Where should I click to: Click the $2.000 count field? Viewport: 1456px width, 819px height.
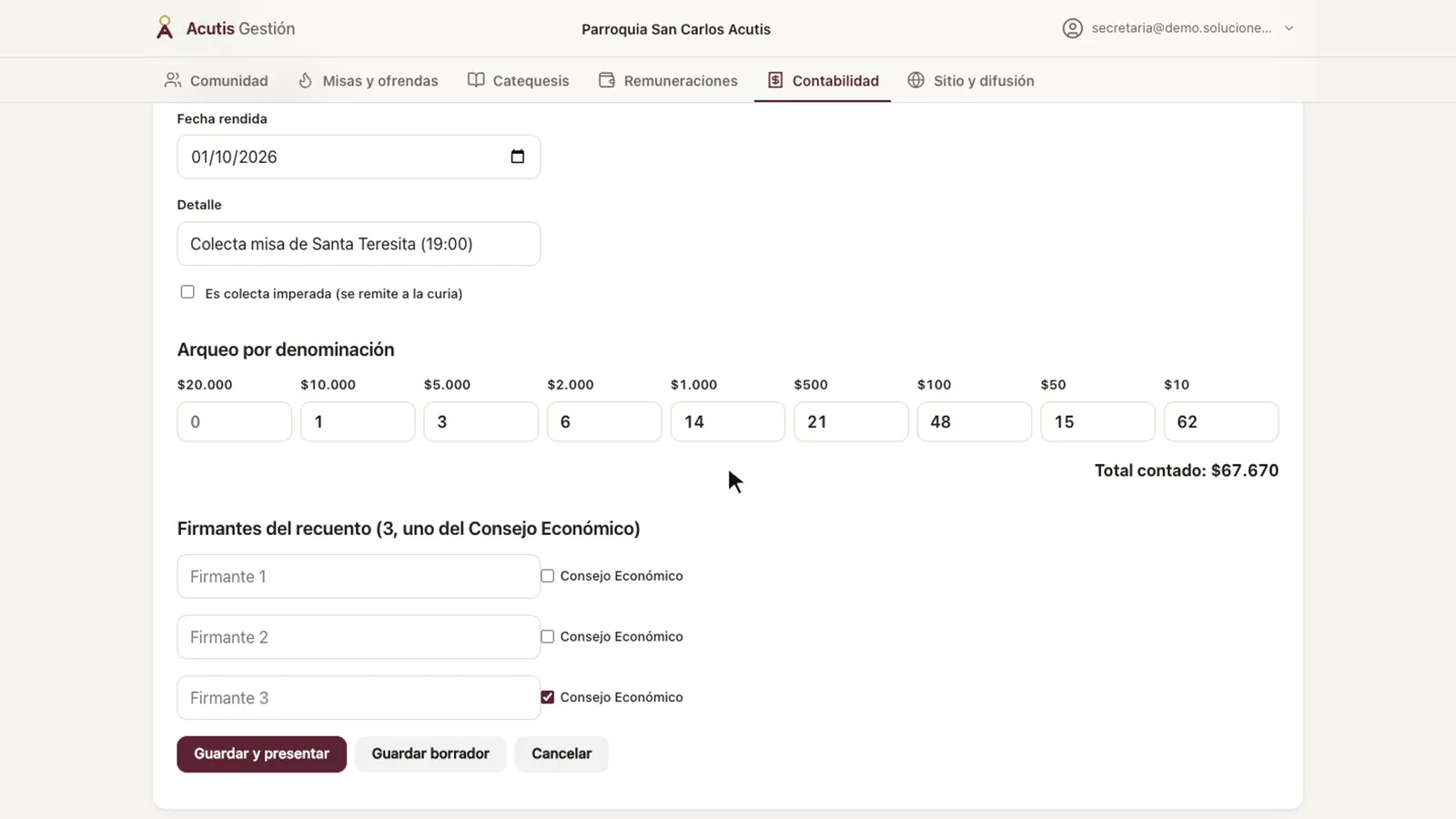[x=604, y=421]
